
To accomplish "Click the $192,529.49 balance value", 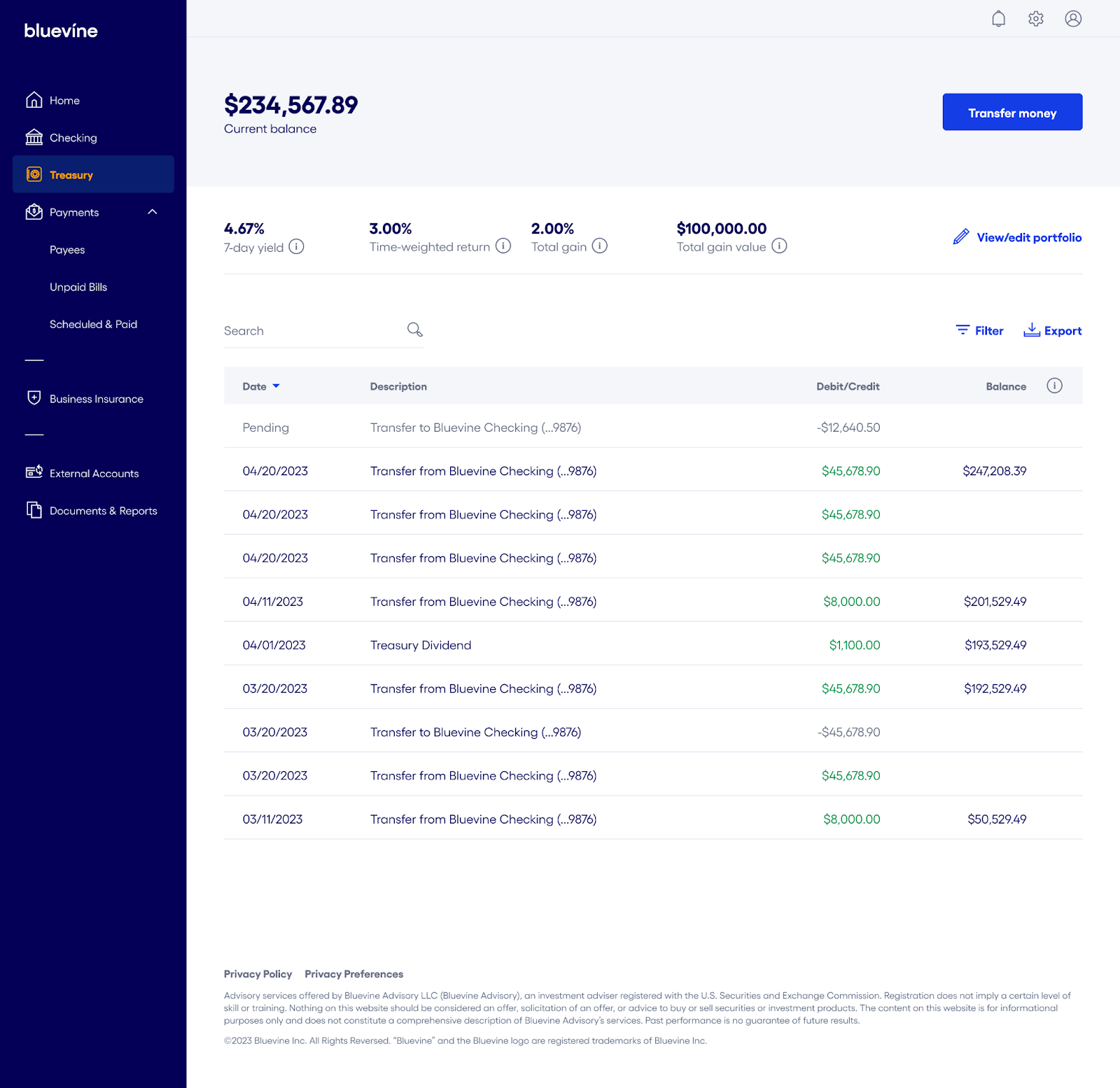I will tap(995, 689).
